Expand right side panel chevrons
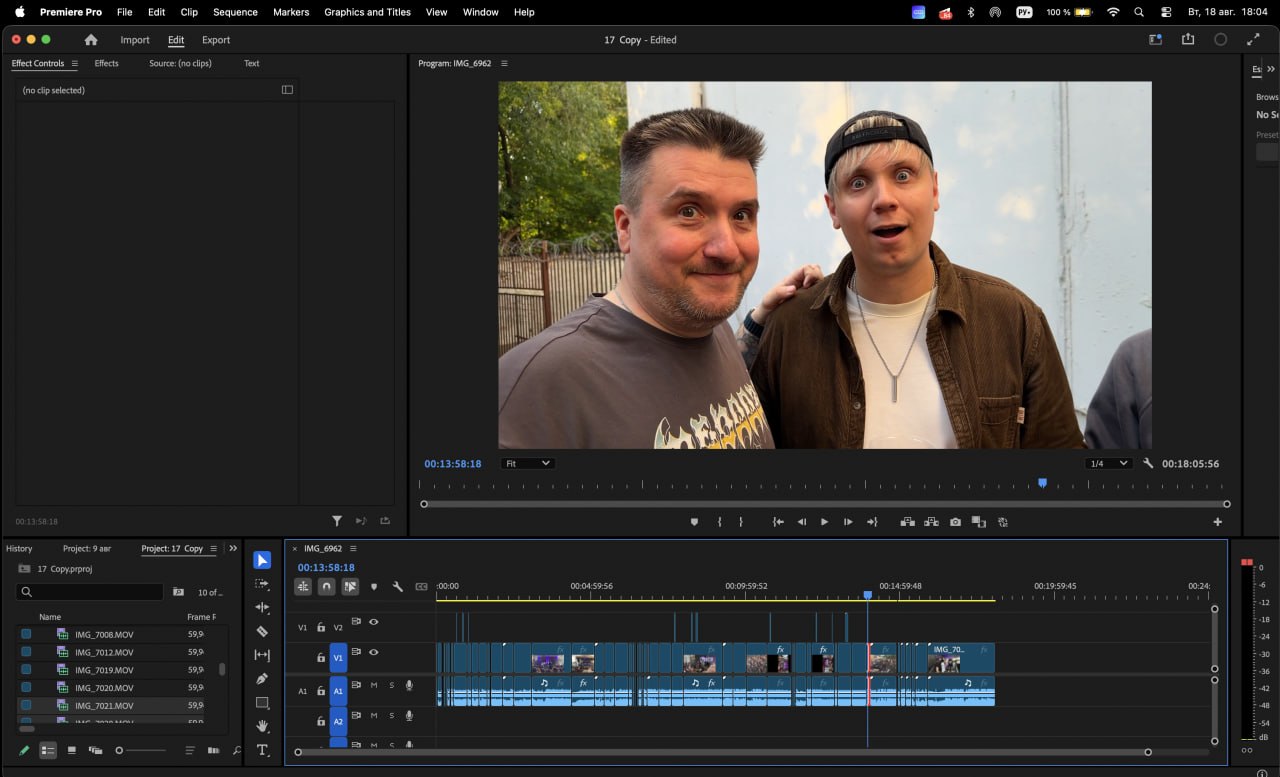 [1271, 69]
